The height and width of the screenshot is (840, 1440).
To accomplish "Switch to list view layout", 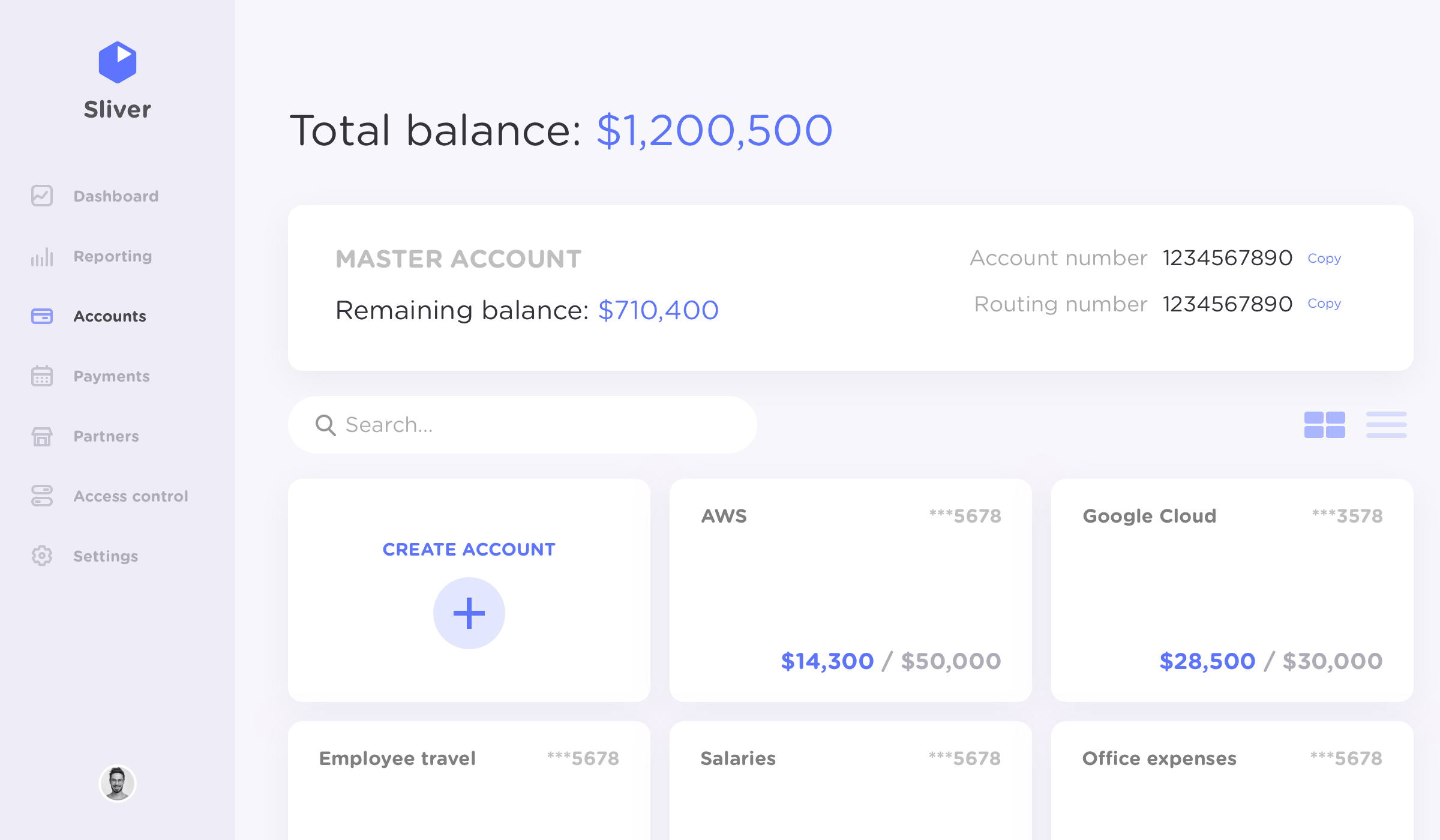I will pyautogui.click(x=1386, y=424).
